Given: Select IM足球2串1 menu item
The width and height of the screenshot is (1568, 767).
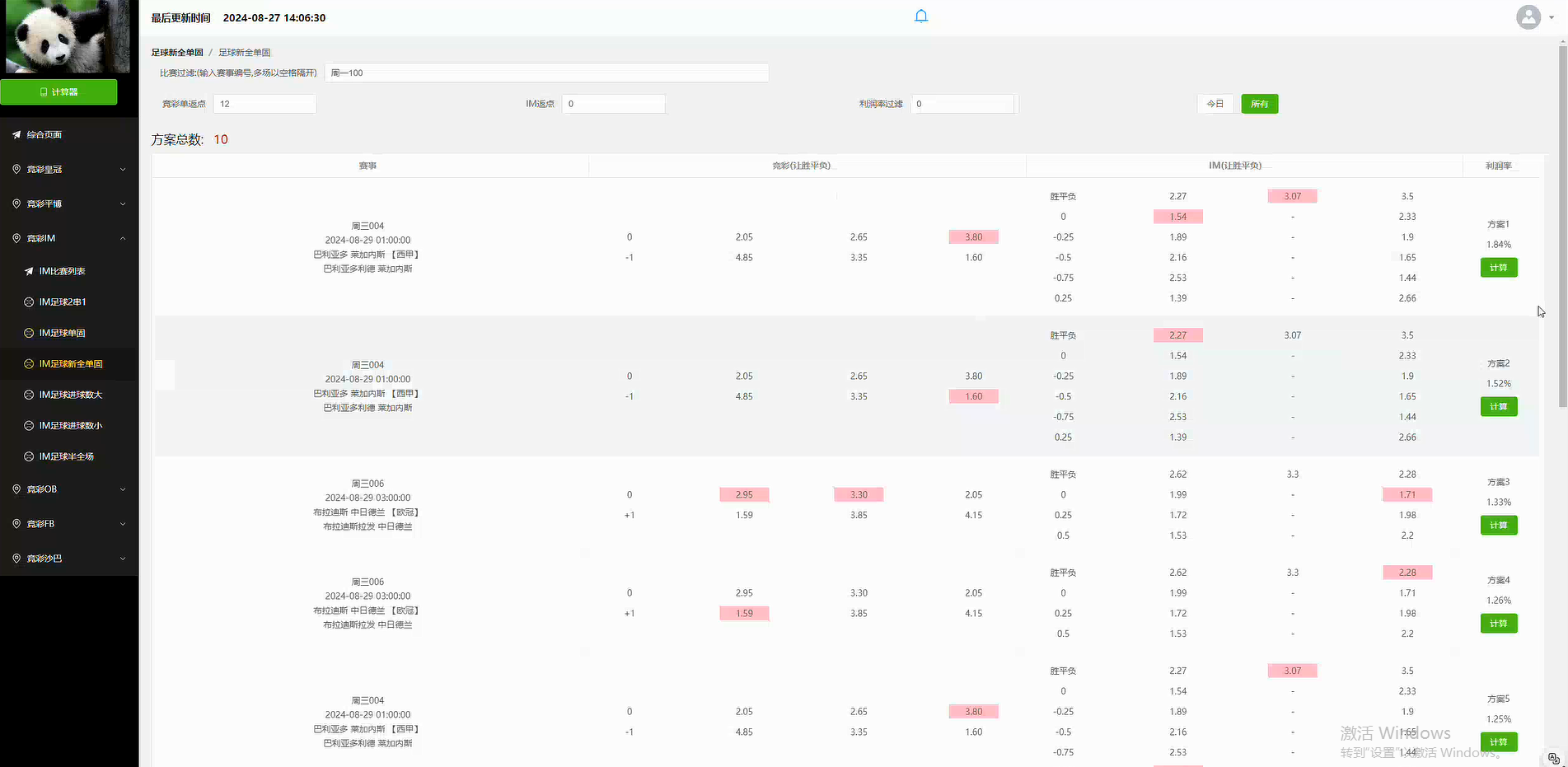Looking at the screenshot, I should pyautogui.click(x=63, y=302).
